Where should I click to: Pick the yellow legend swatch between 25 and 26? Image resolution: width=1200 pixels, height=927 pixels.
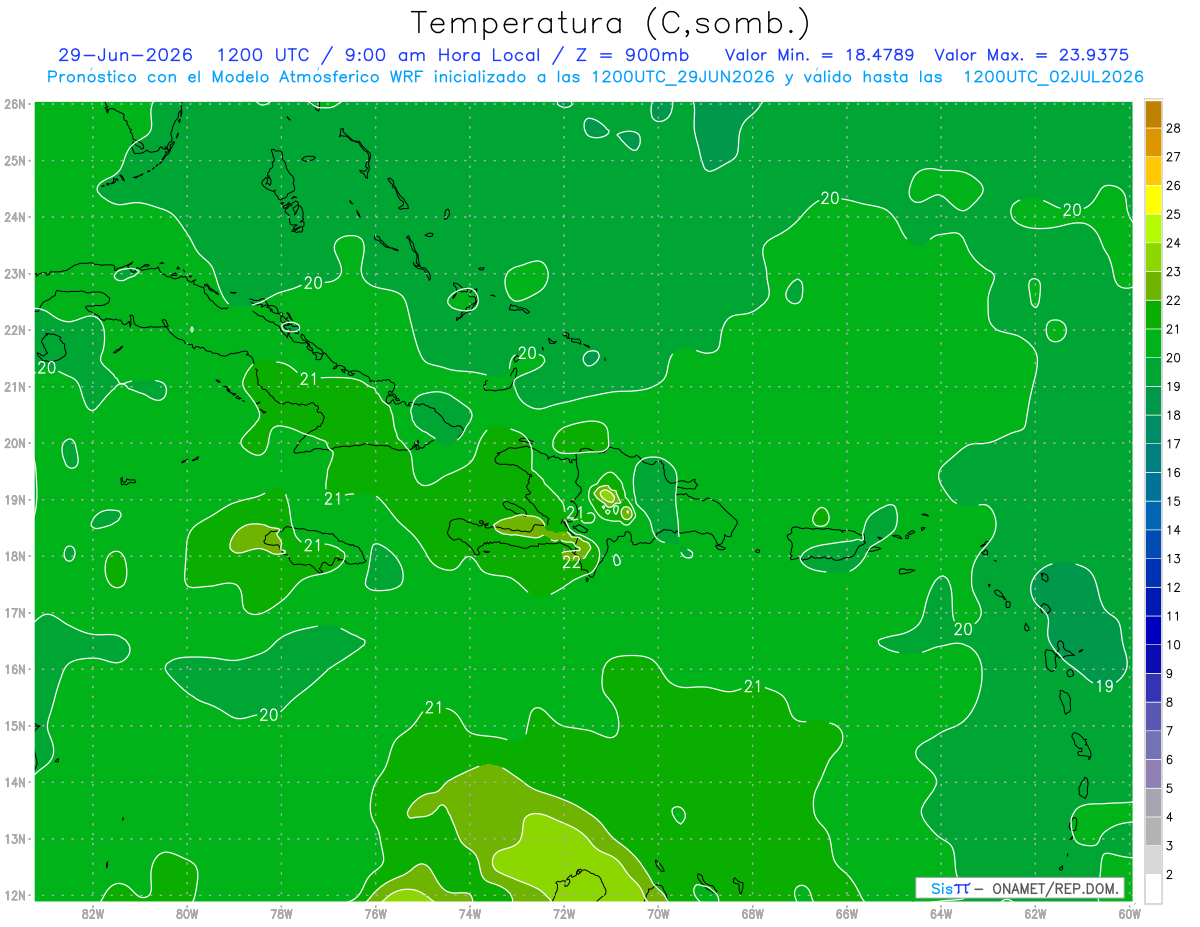(x=1153, y=200)
